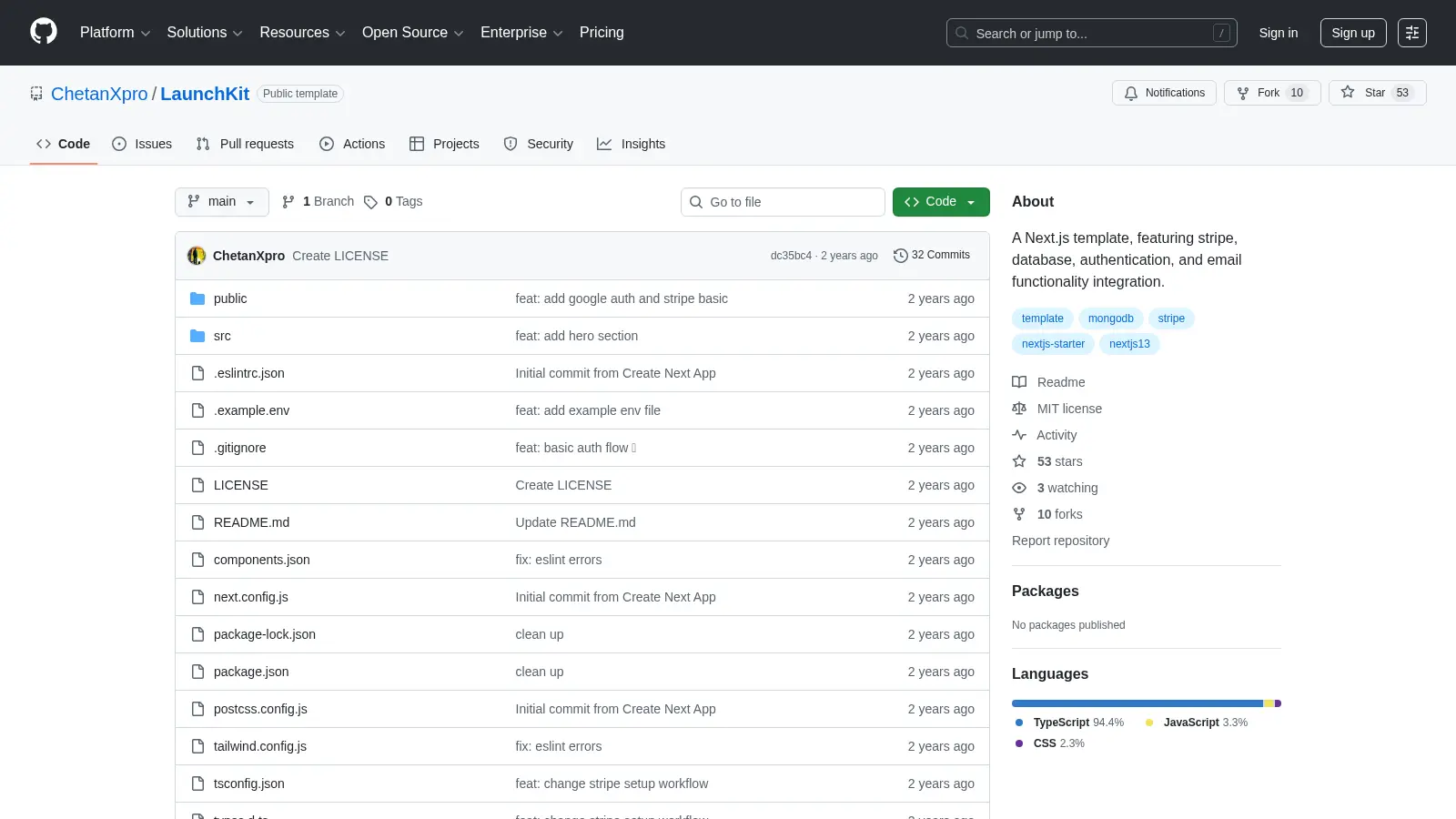Click the repository template icon before ChetanXpro
The image size is (1456, 819).
coord(36,93)
